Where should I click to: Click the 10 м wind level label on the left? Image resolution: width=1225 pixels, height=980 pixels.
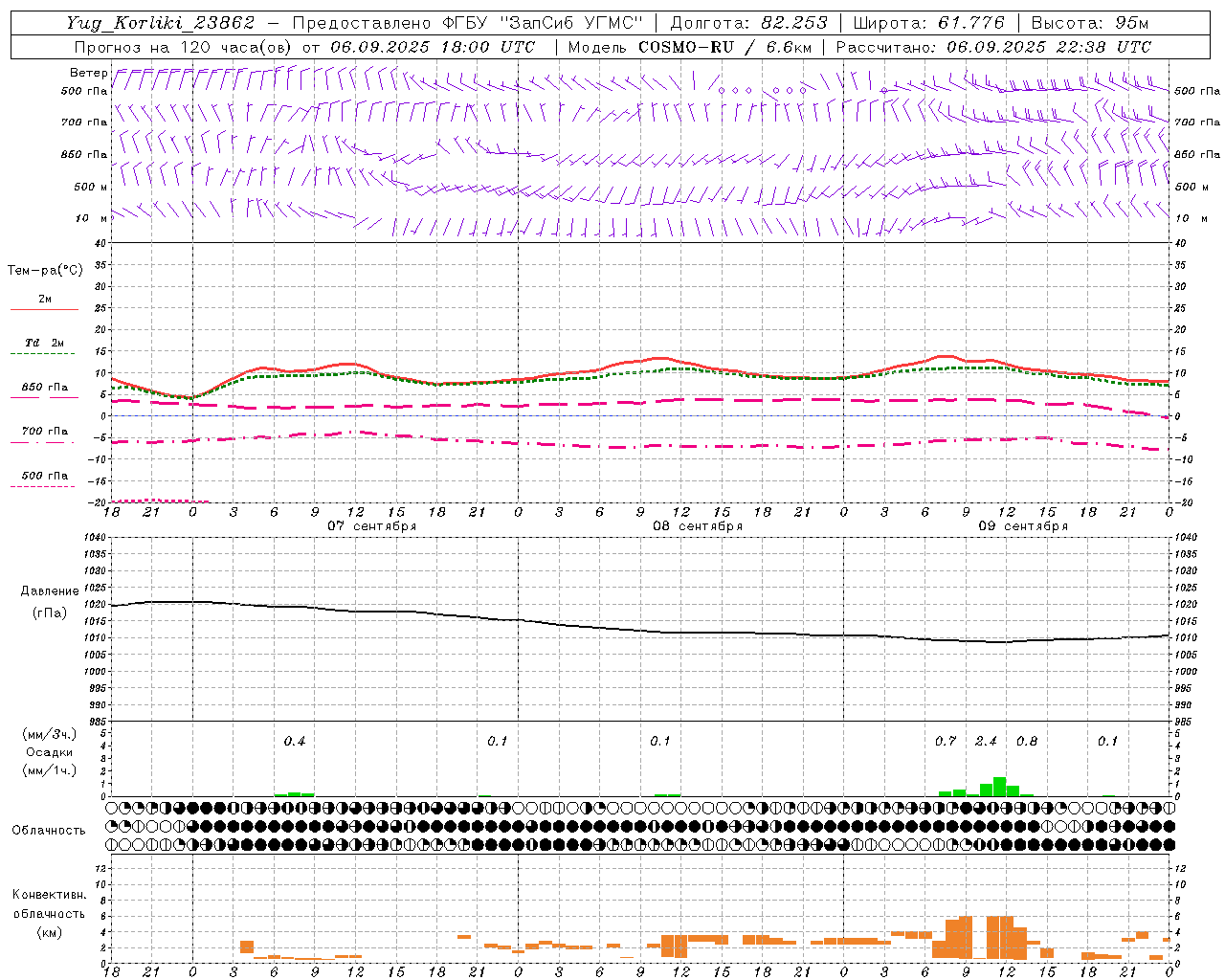pyautogui.click(x=91, y=218)
